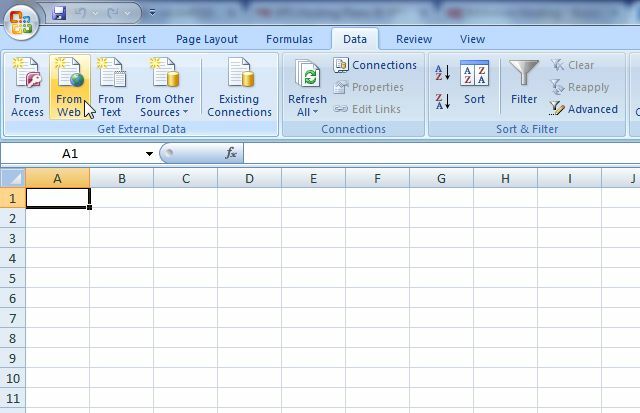640x413 pixels.
Task: Select row 1 header
Action: pyautogui.click(x=13, y=198)
